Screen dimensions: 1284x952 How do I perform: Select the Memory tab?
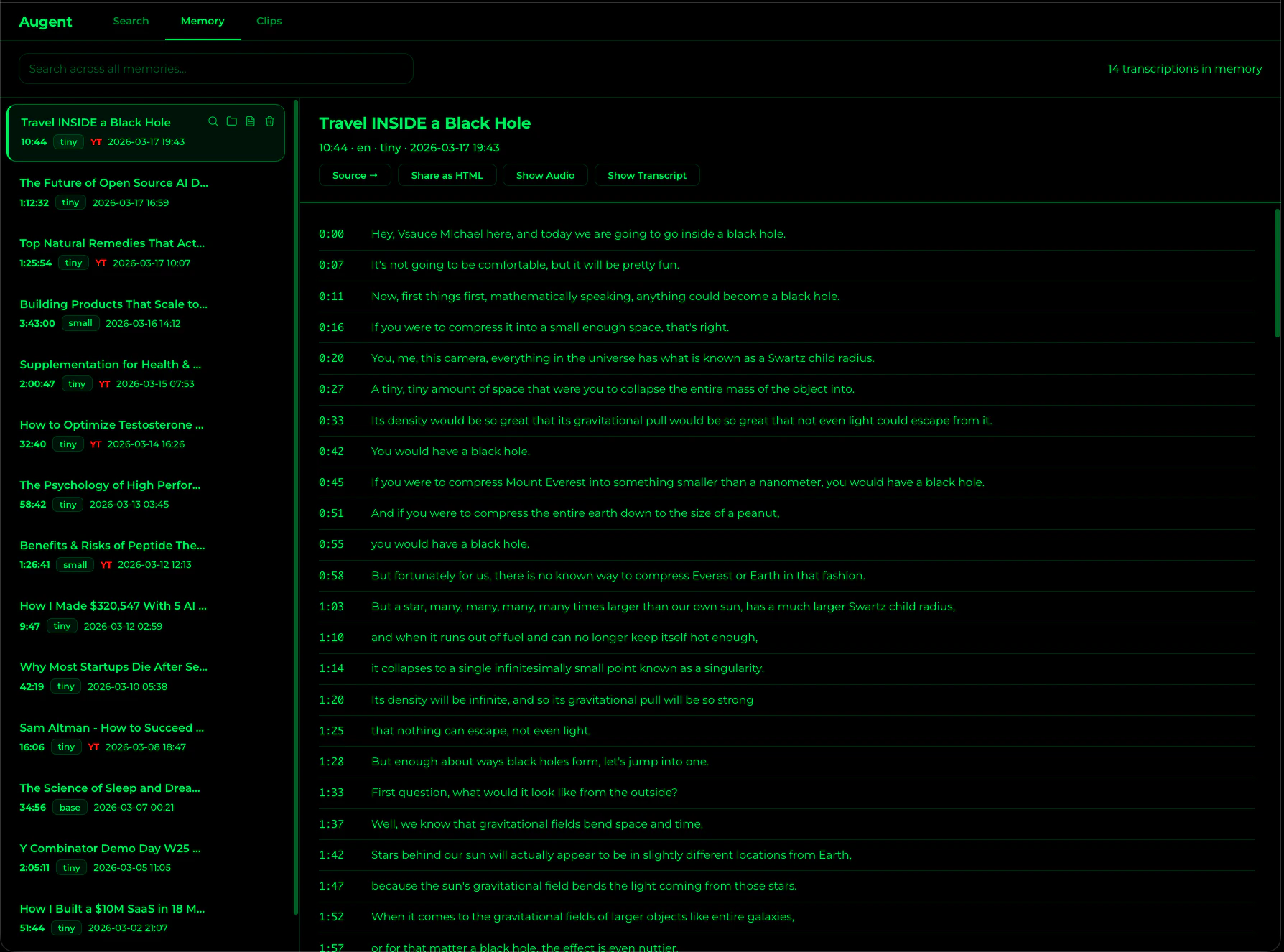click(203, 21)
